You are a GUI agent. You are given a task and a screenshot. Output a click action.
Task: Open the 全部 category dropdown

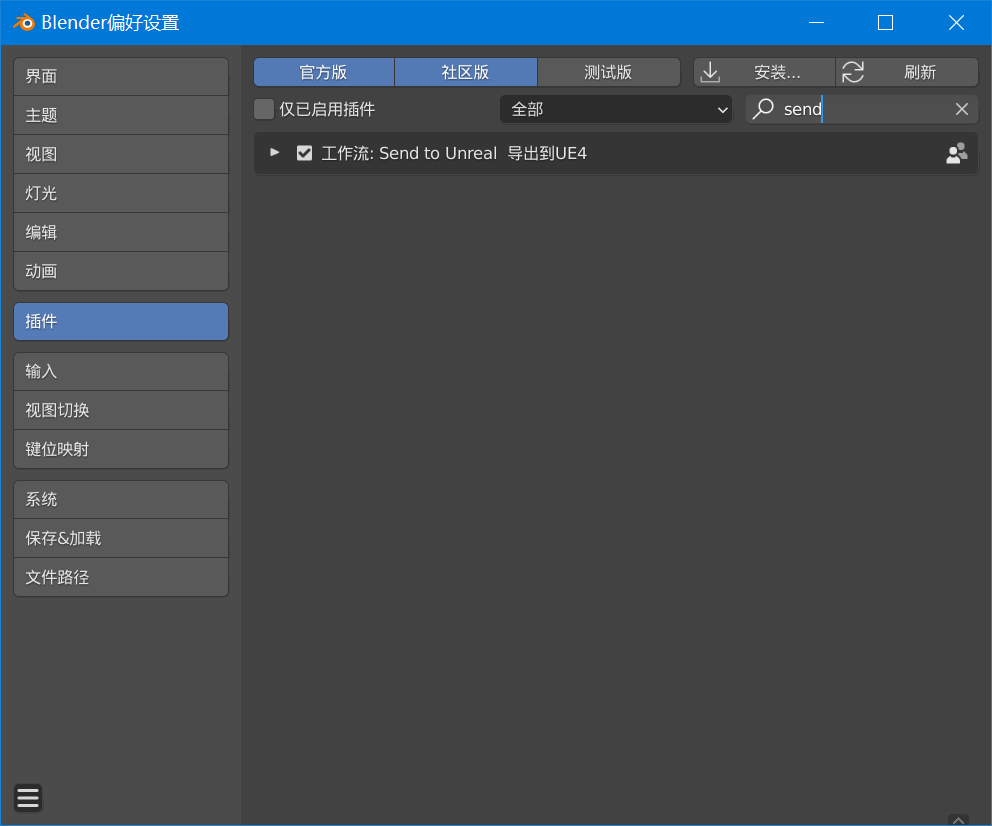(x=615, y=109)
